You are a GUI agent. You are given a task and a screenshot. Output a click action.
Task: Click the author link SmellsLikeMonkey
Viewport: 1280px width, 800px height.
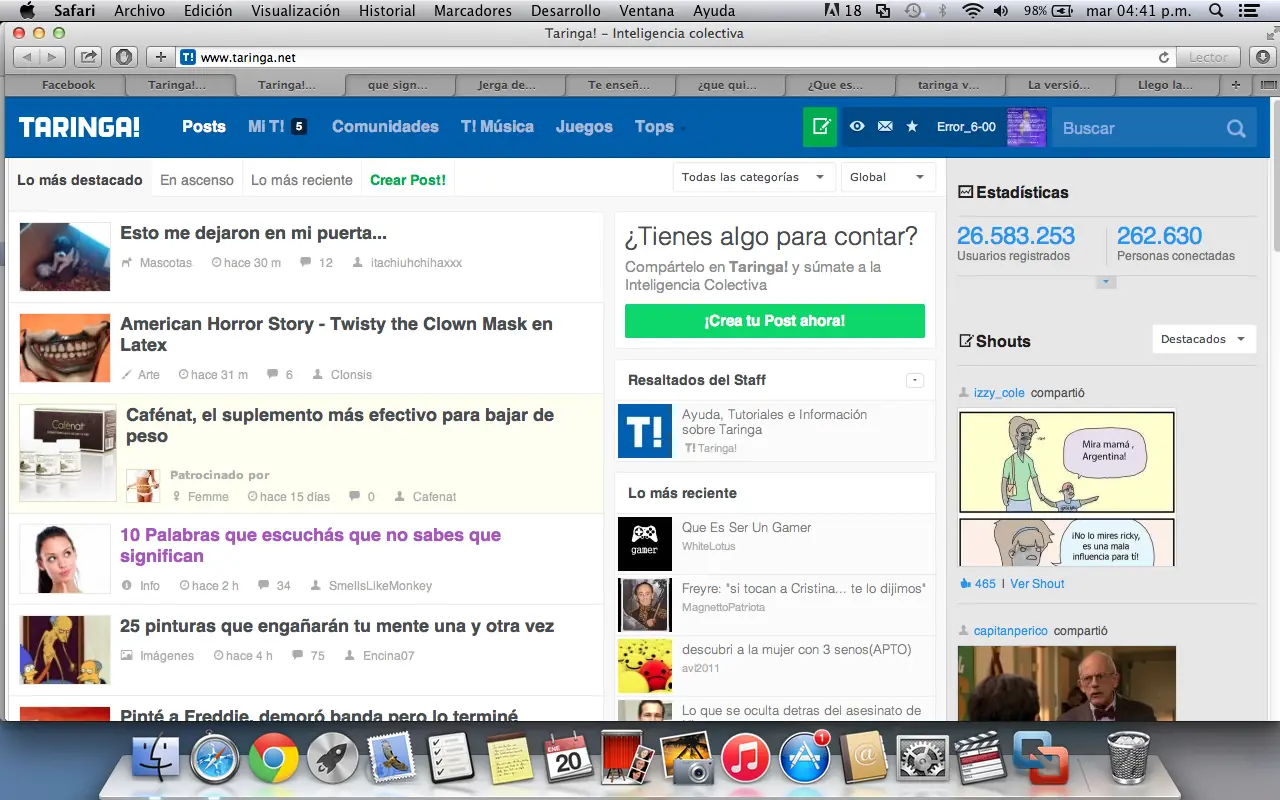point(380,586)
